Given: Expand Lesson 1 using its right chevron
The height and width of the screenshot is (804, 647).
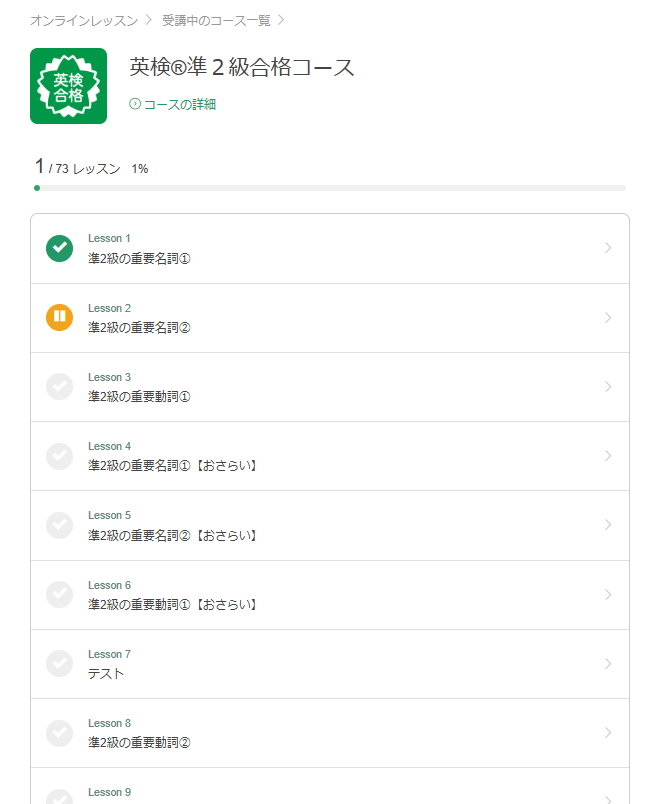Looking at the screenshot, I should point(608,248).
